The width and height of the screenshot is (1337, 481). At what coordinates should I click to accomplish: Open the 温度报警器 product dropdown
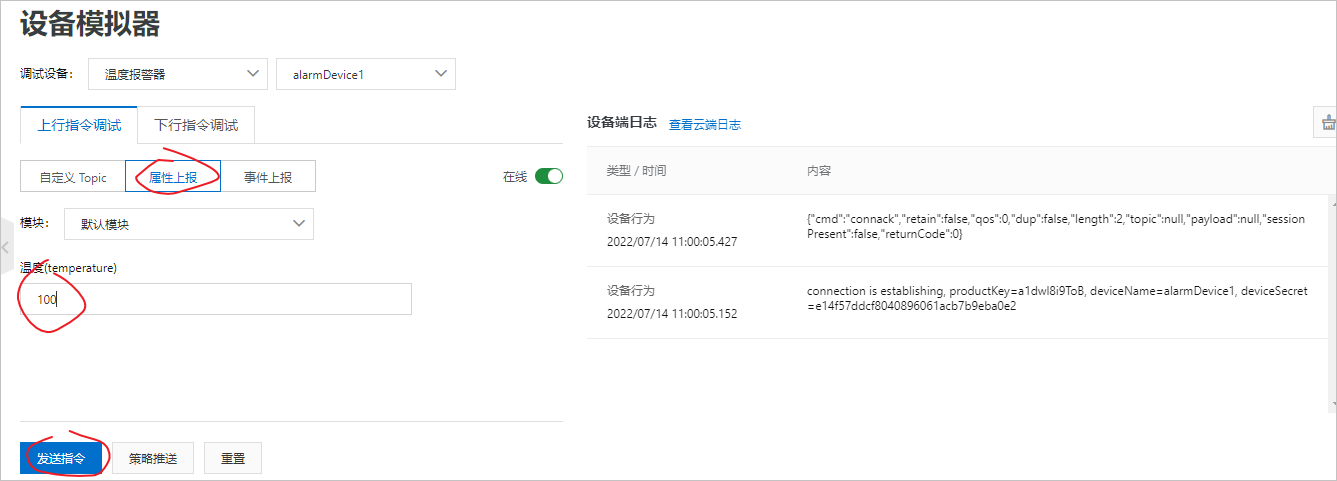[x=178, y=74]
